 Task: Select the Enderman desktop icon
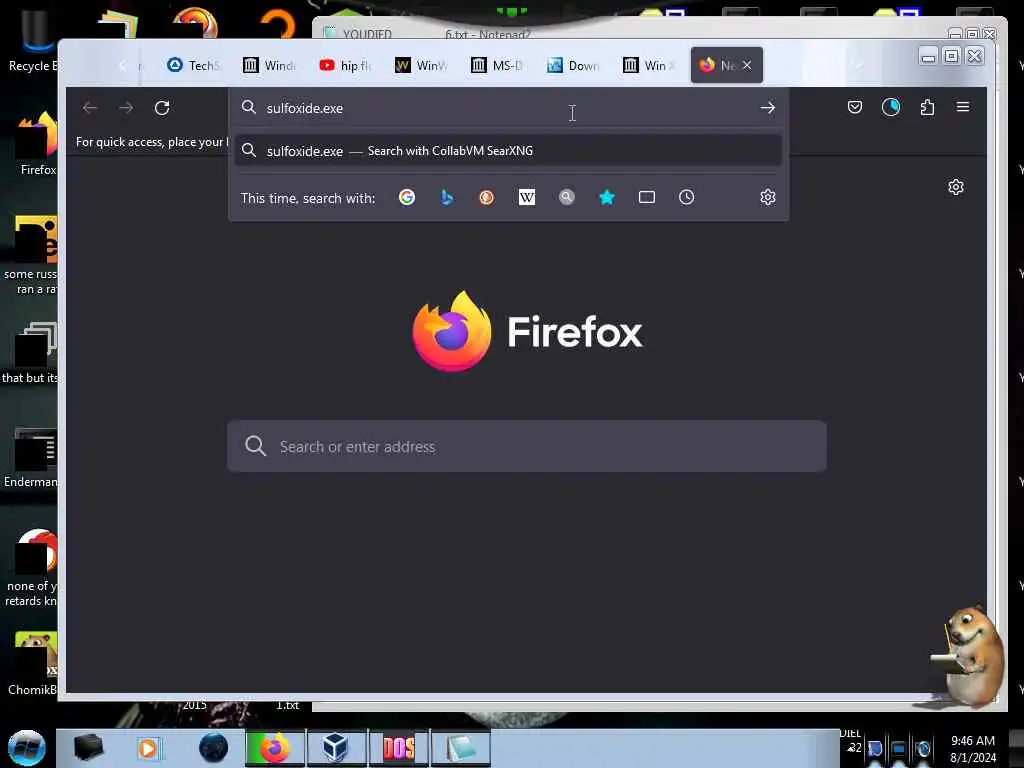pos(31,458)
